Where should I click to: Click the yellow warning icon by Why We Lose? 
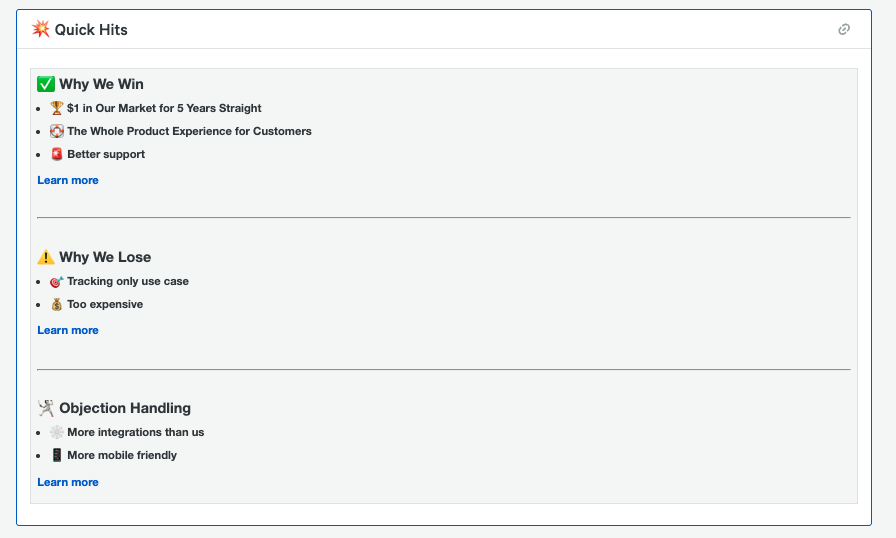pyautogui.click(x=46, y=257)
